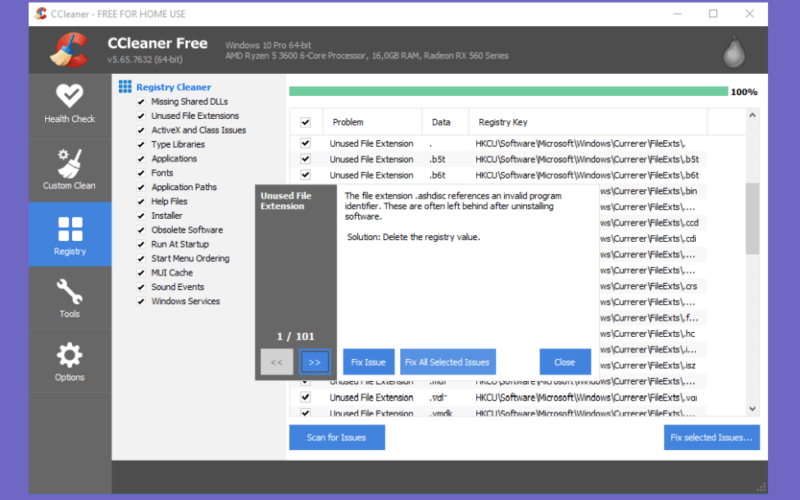The image size is (800, 500).
Task: Maximize the CCleaner window
Action: pyautogui.click(x=713, y=14)
